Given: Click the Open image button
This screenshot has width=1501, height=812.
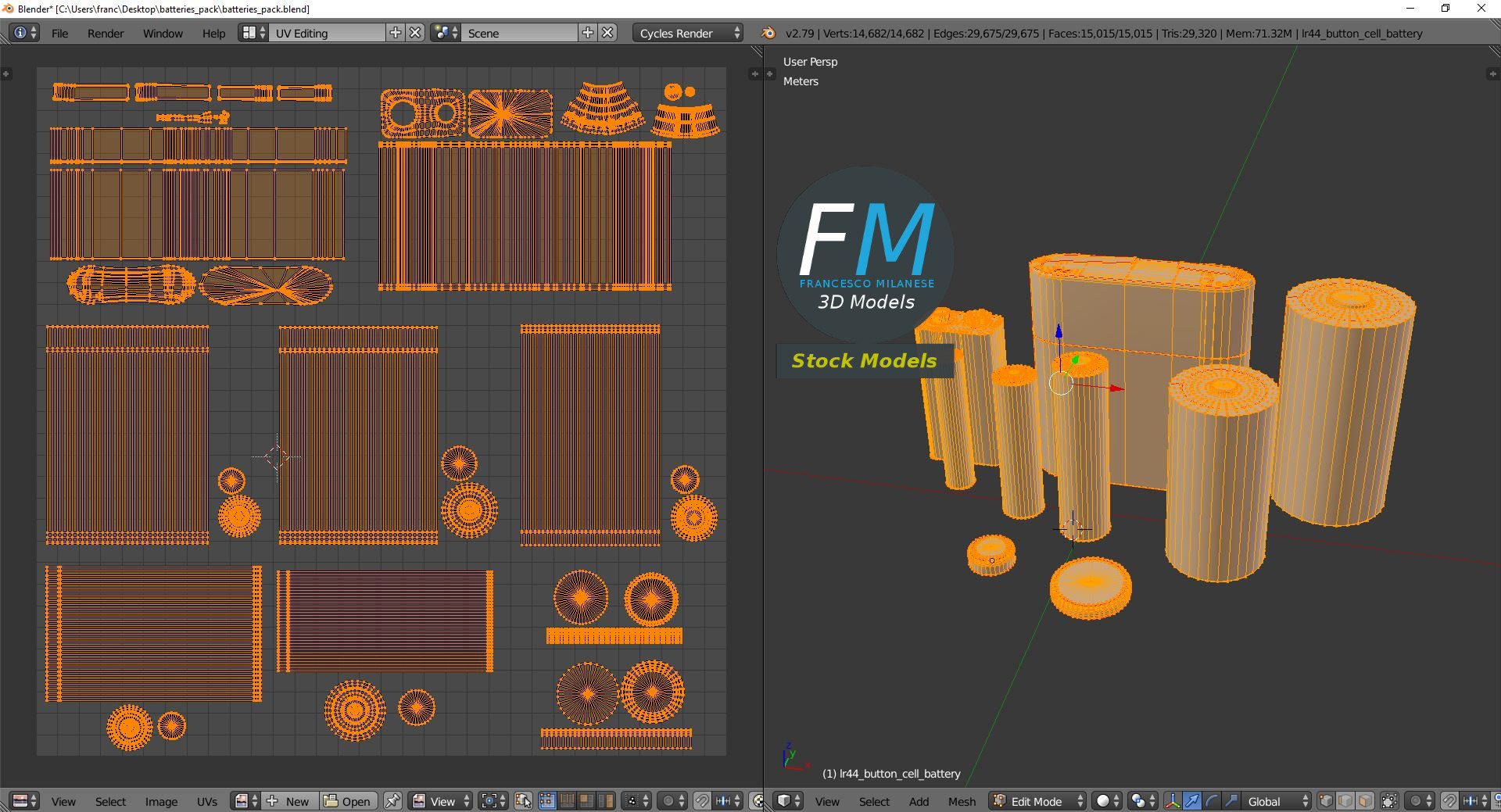Looking at the screenshot, I should 348,801.
